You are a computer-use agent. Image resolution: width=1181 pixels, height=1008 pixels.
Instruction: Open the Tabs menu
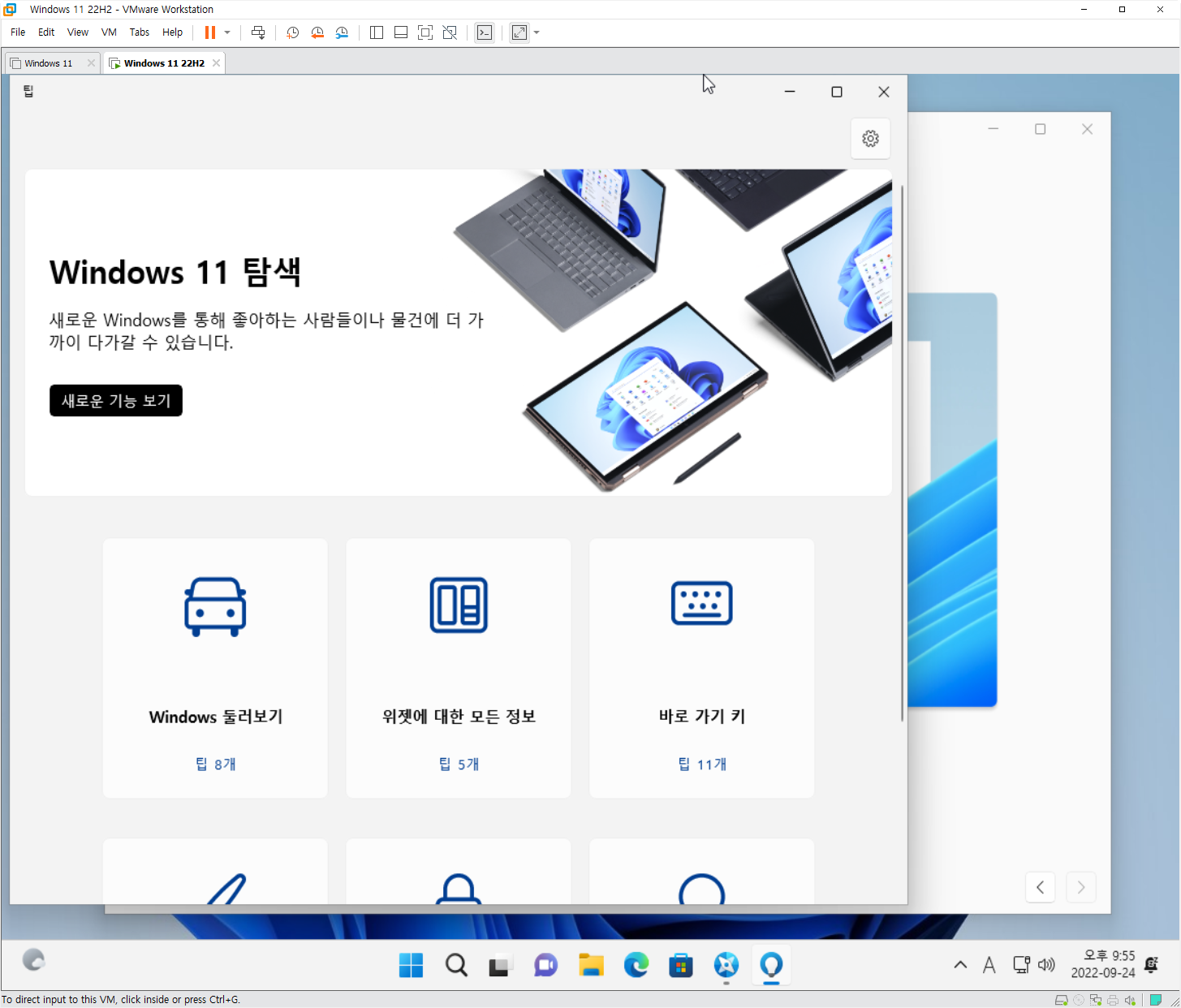click(140, 32)
